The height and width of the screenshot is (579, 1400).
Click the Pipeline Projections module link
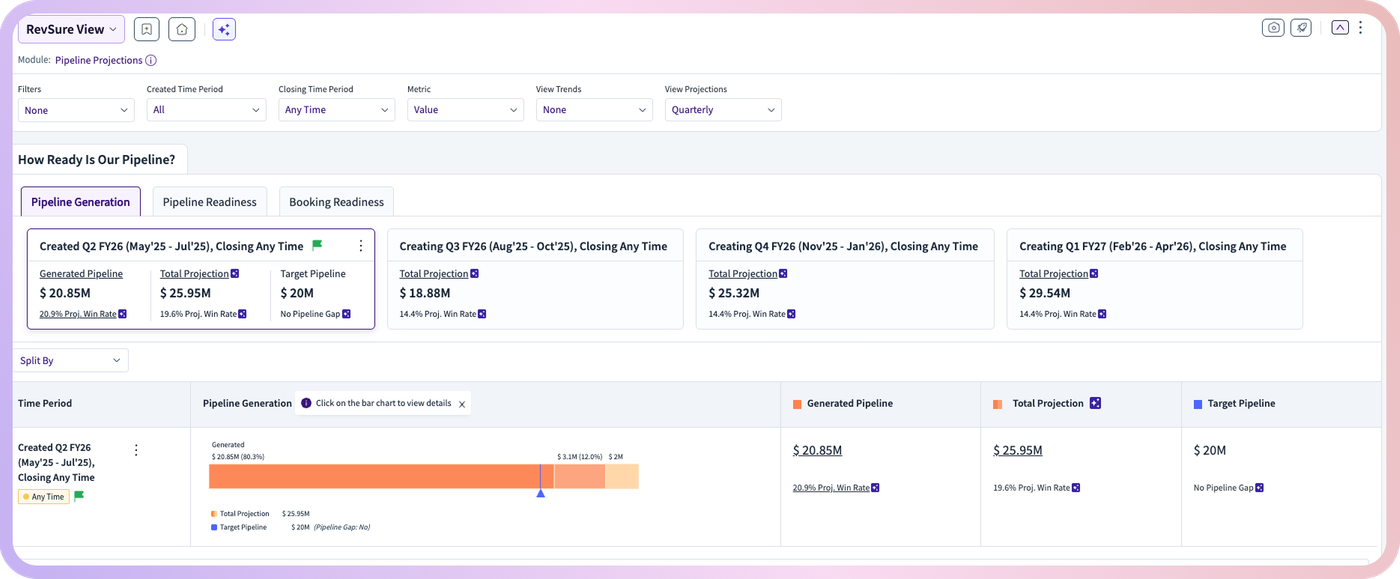99,60
